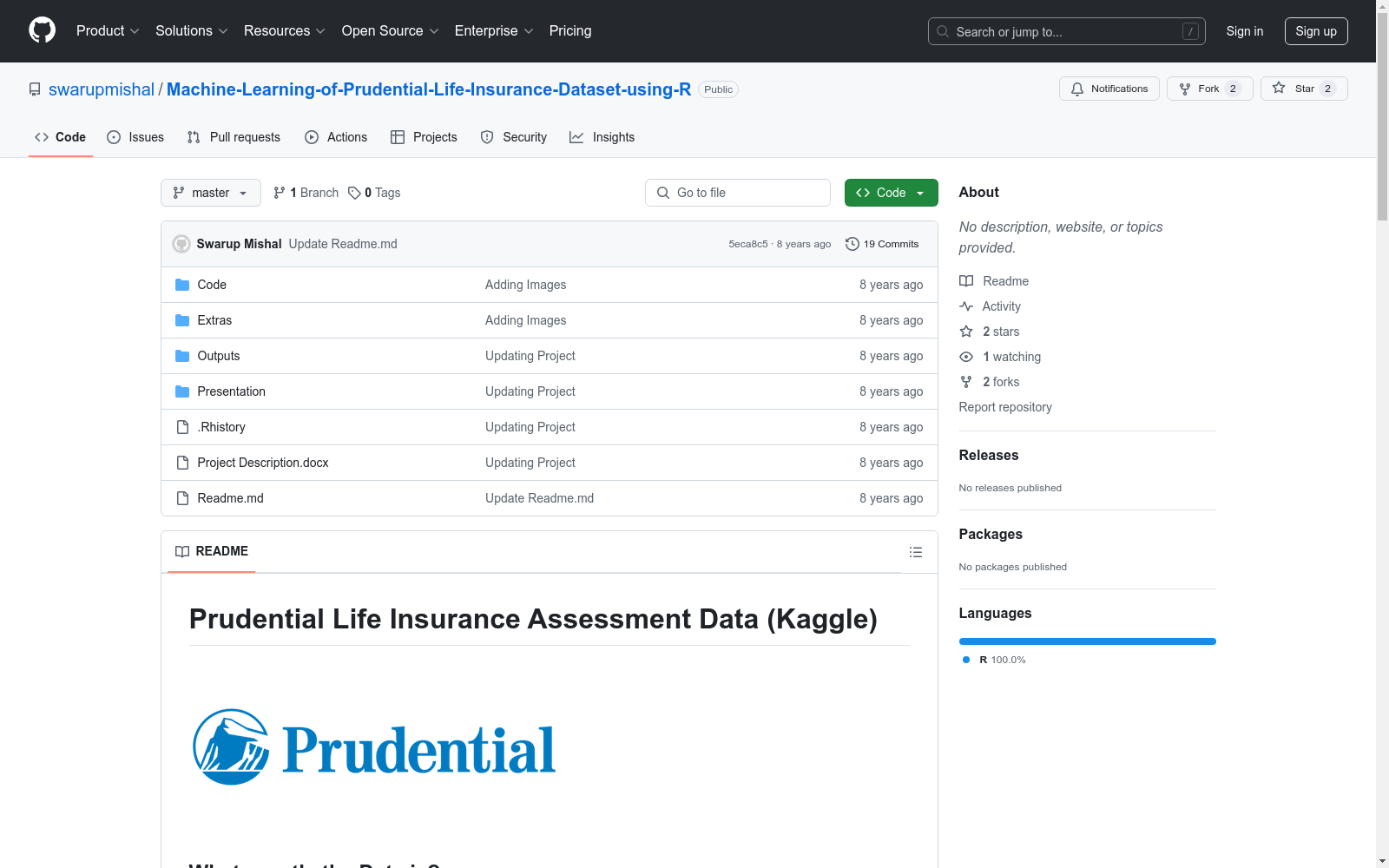Open commit hash 5eca8c5
This screenshot has height=868, width=1389.
coord(748,244)
